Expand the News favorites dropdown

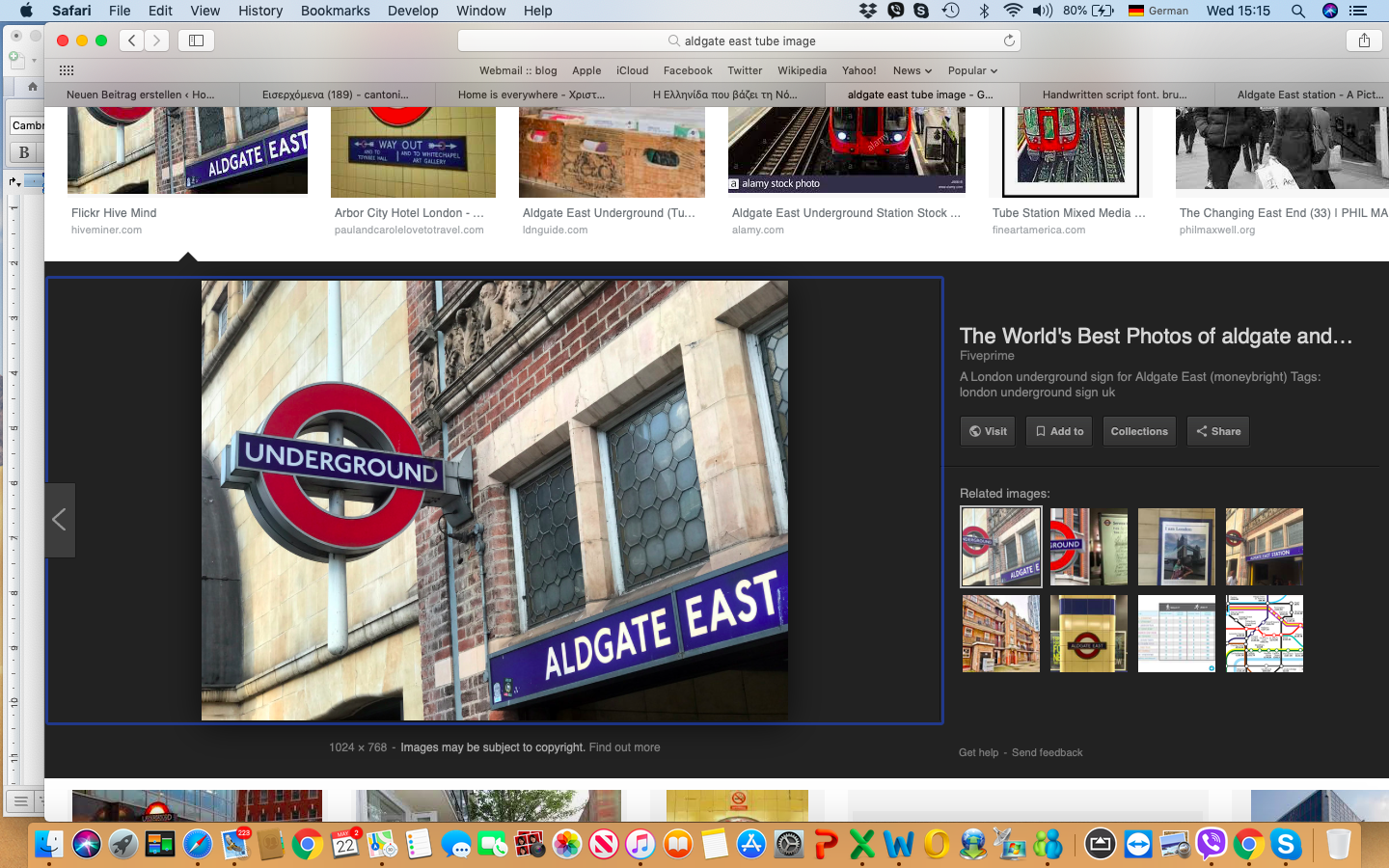[912, 70]
